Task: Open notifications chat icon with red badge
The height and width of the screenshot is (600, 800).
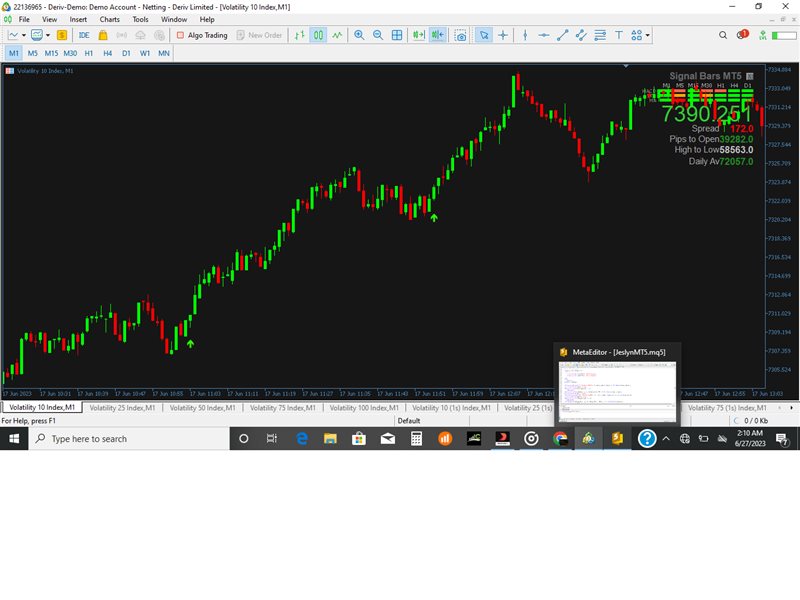Action: pos(742,35)
